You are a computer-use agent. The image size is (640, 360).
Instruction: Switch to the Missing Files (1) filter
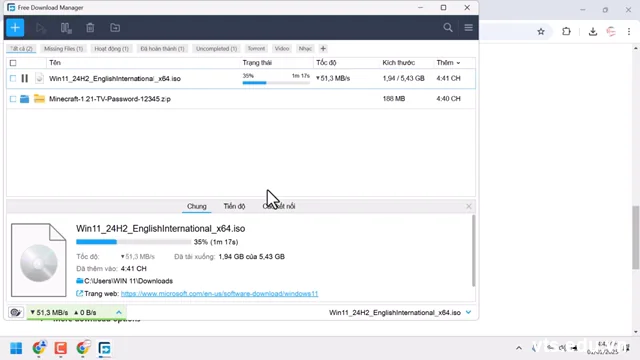(63, 49)
